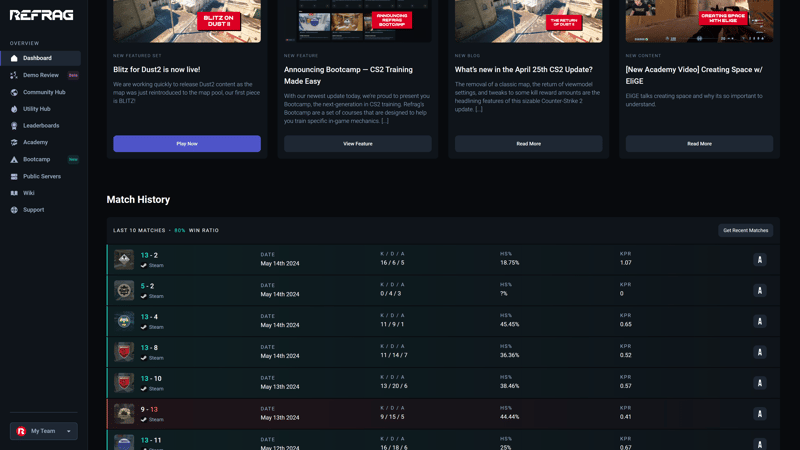Click map icon of the 5-2 match
Screen dimensions: 800x450
click(x=124, y=290)
